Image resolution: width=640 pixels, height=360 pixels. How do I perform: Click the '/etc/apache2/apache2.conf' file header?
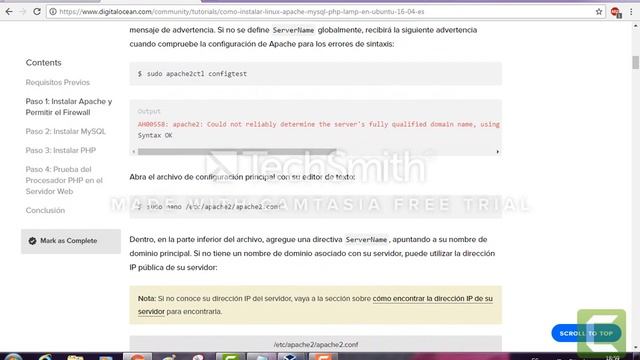coord(316,344)
